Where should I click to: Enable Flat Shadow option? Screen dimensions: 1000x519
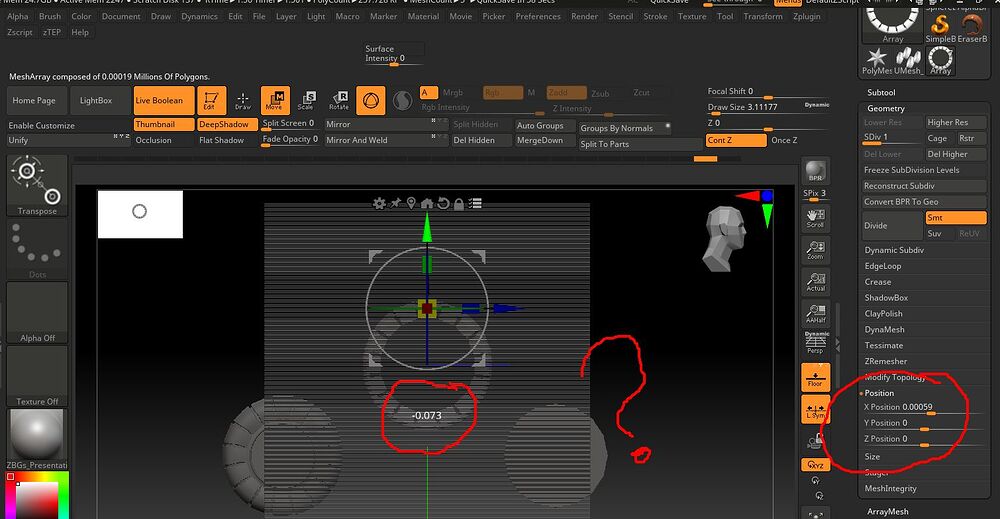pyautogui.click(x=227, y=140)
